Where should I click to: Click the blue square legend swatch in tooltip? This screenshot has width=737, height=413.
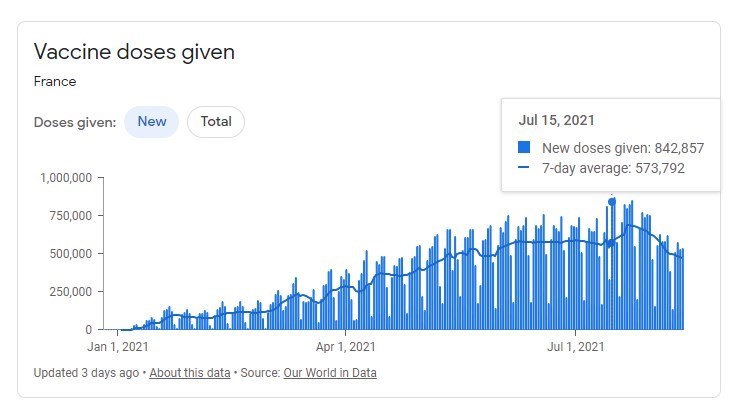(x=524, y=148)
